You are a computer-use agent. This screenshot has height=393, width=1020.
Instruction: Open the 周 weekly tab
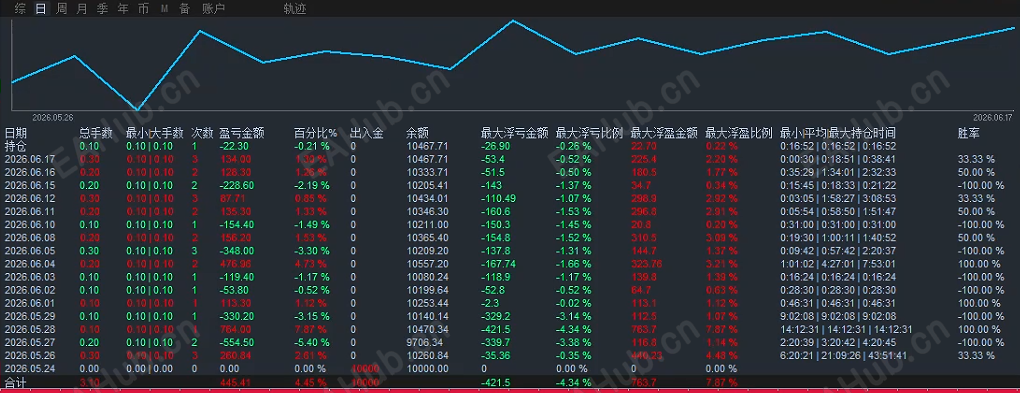[62, 8]
